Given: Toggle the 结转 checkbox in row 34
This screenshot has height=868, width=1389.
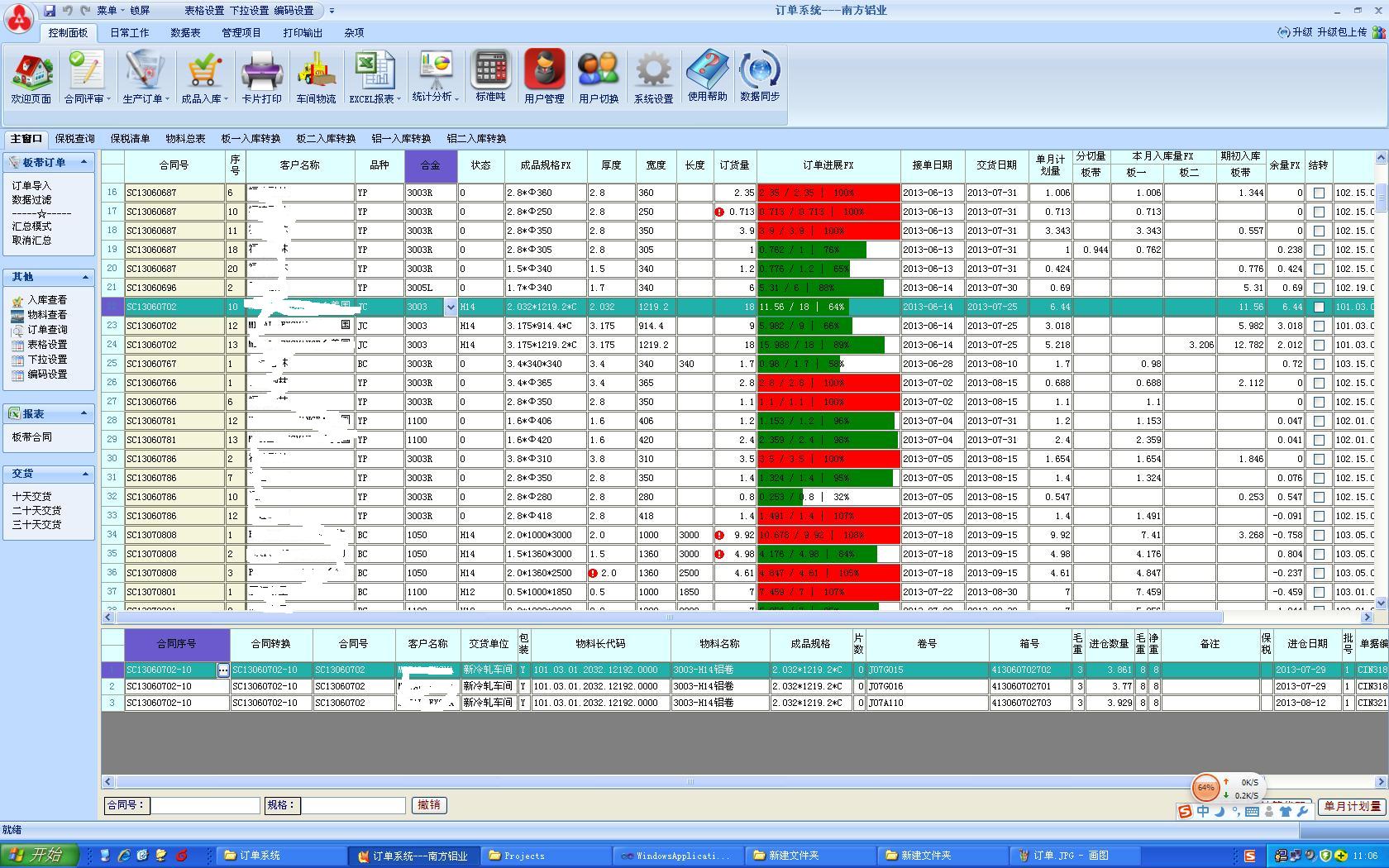Looking at the screenshot, I should 1319,535.
